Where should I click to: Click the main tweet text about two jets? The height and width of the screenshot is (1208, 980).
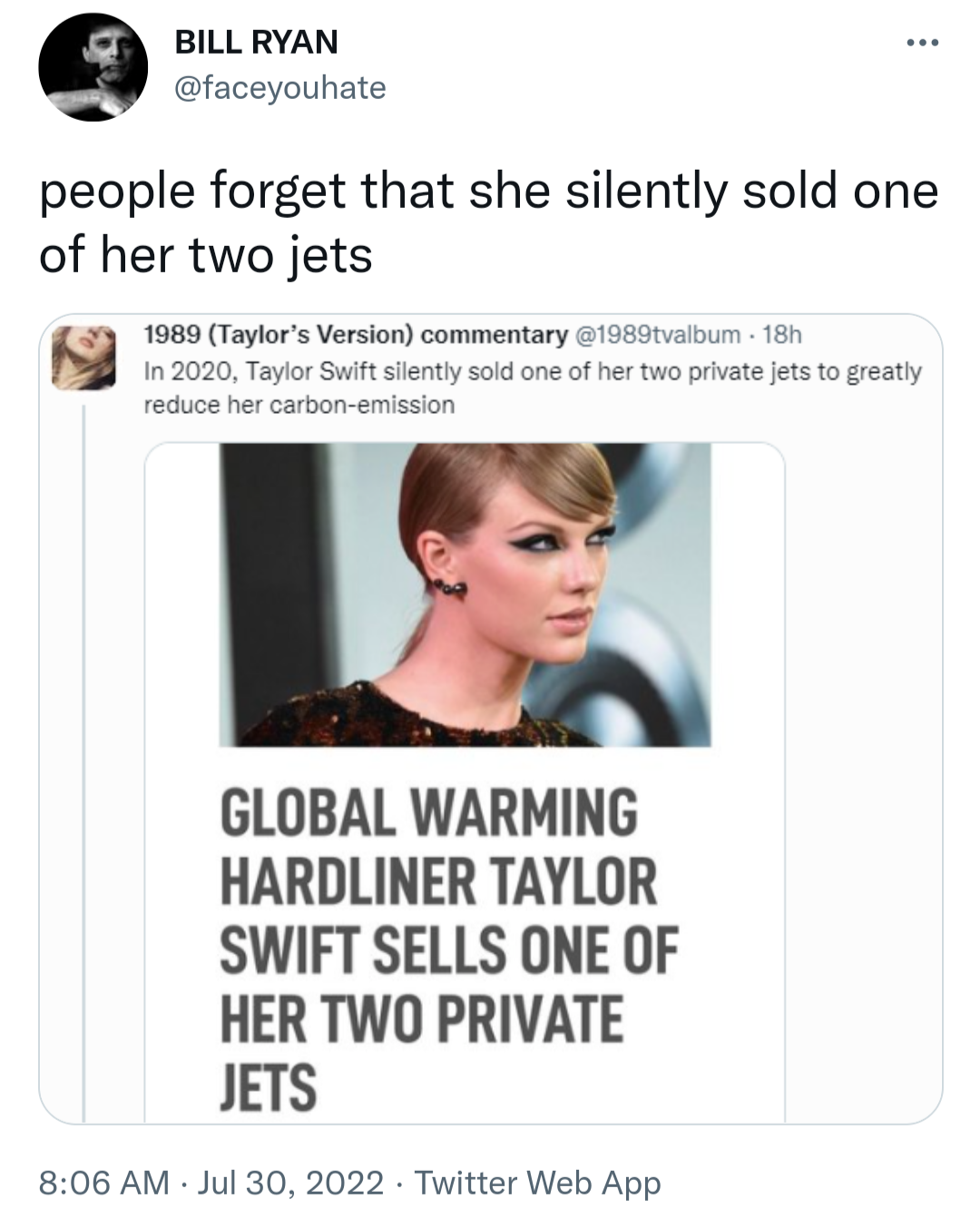pos(488,222)
